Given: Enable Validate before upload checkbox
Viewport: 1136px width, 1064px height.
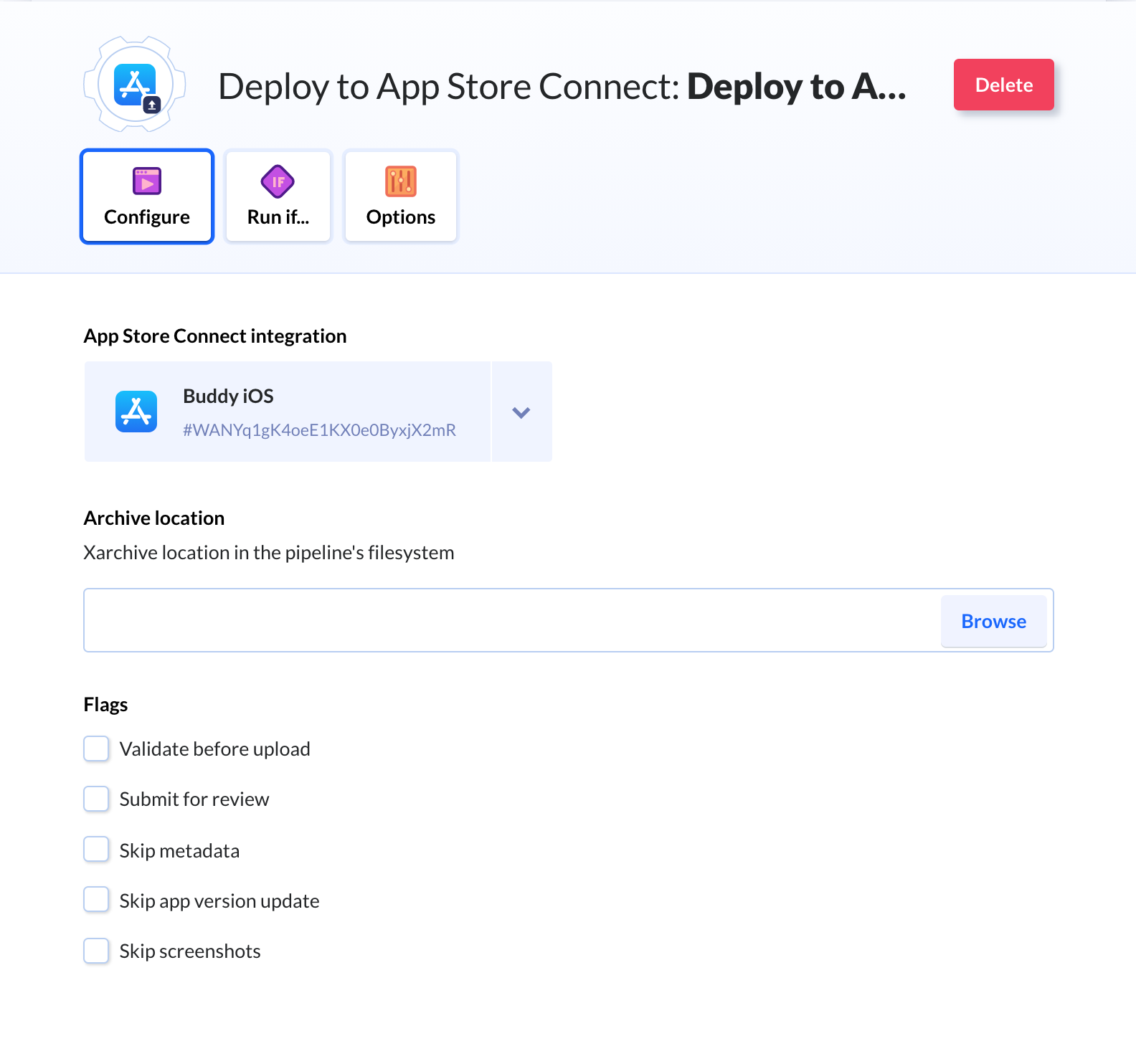Looking at the screenshot, I should (96, 749).
